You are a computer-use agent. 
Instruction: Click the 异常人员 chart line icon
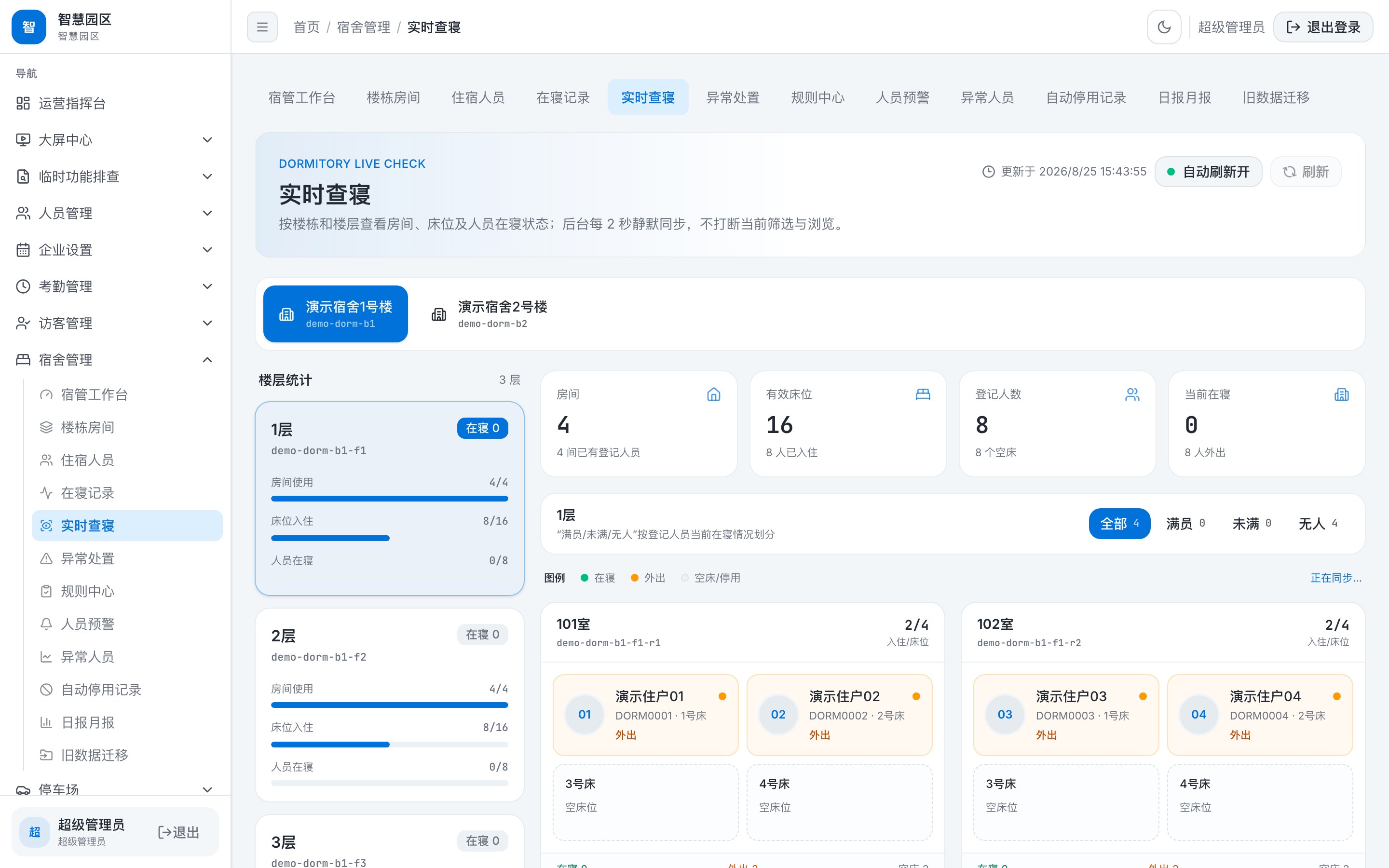click(x=46, y=657)
